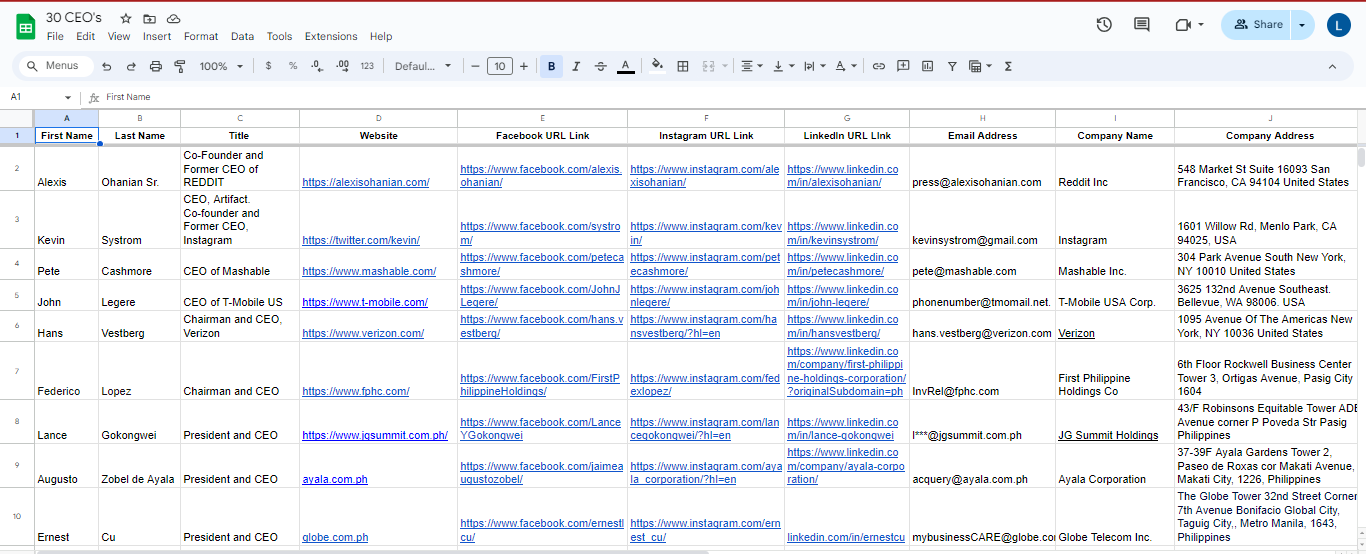Open version history clock icon
Viewport: 1366px width, 554px height.
click(x=1104, y=25)
